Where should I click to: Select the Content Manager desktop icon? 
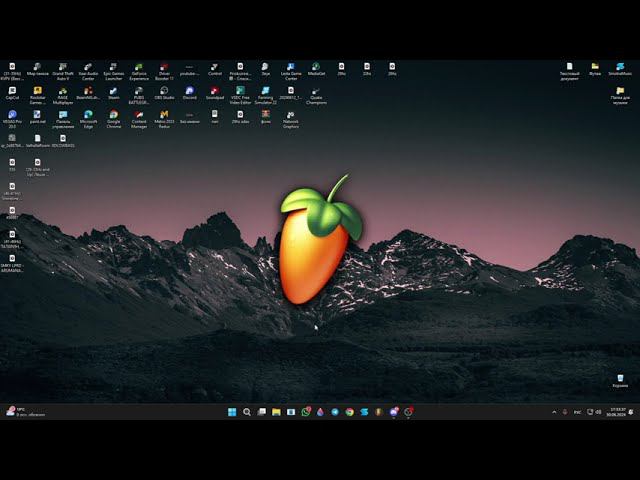139,119
